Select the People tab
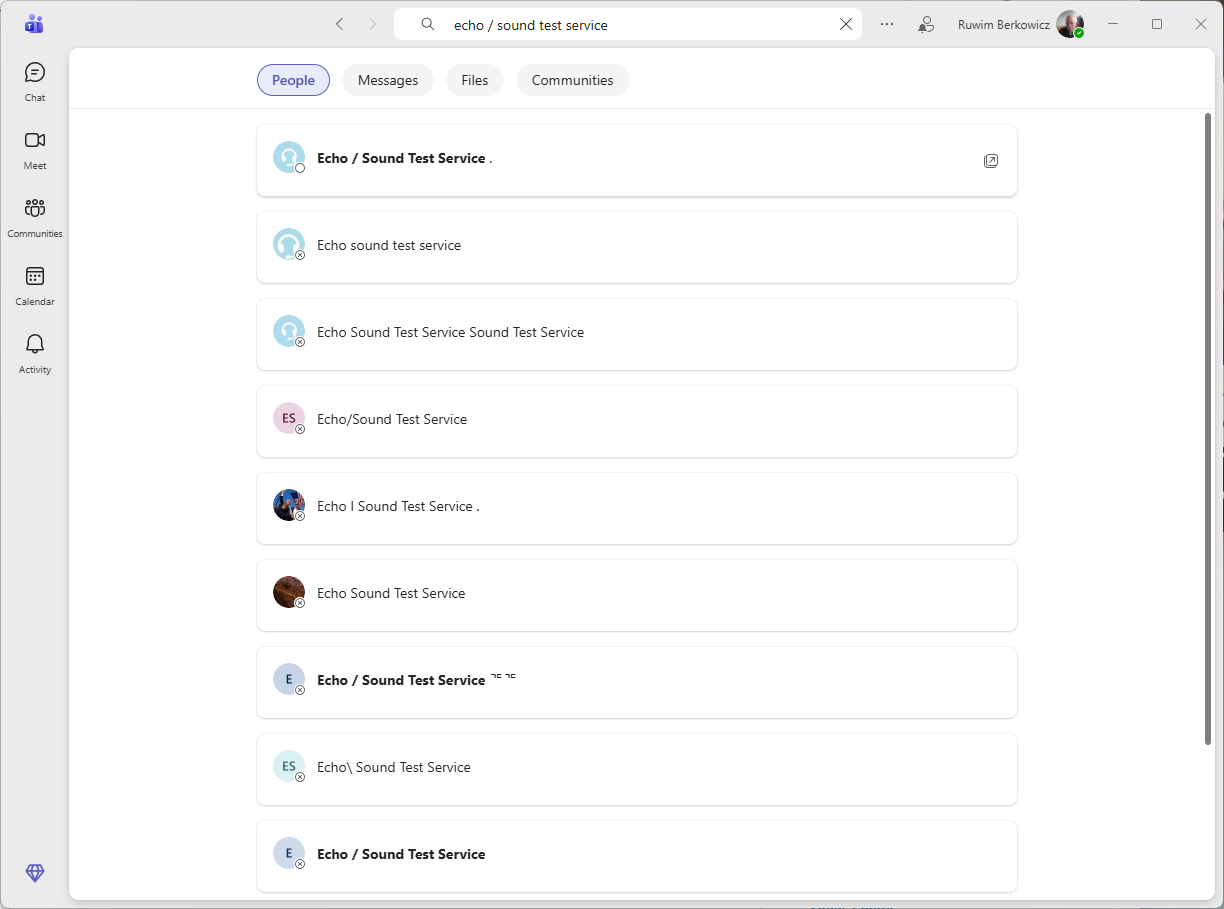 pos(293,80)
